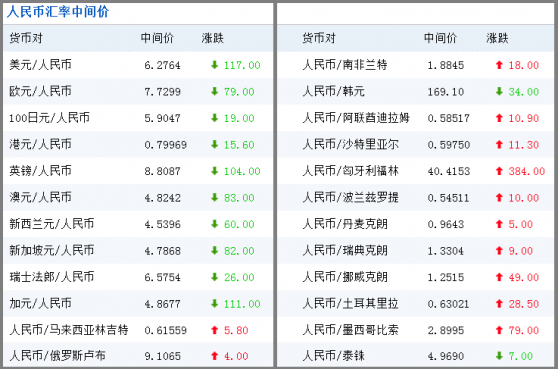Image resolution: width=558 pixels, height=369 pixels.
Task: Select the 100日元/人民币 currency pair
Action: coord(49,118)
